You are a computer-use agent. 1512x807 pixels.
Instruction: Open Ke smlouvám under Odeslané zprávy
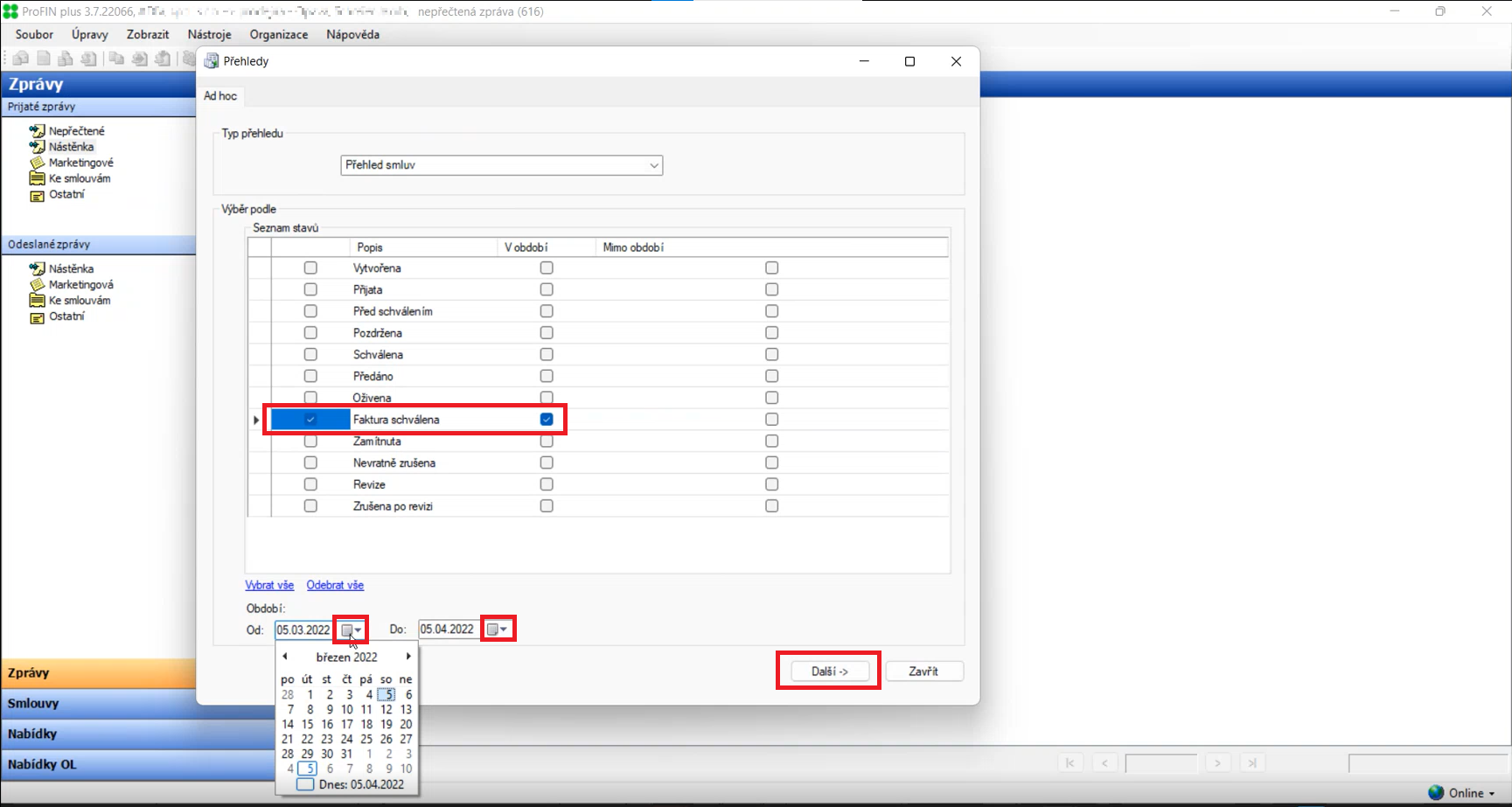coord(79,301)
